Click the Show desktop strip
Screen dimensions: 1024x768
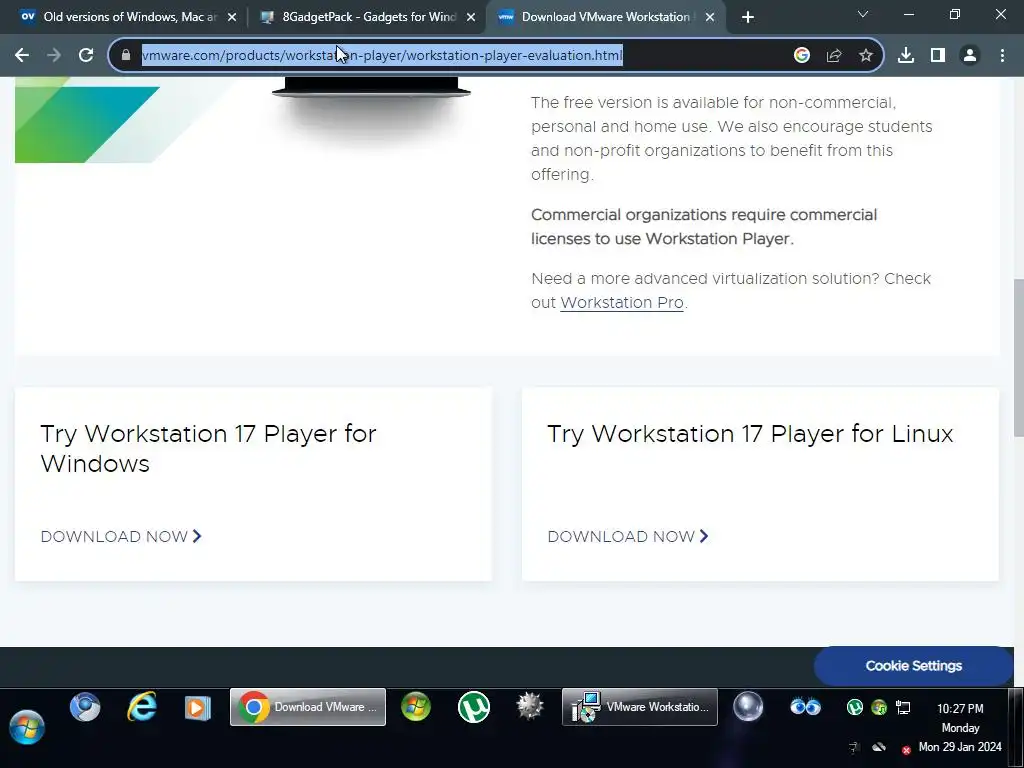[x=1016, y=727]
